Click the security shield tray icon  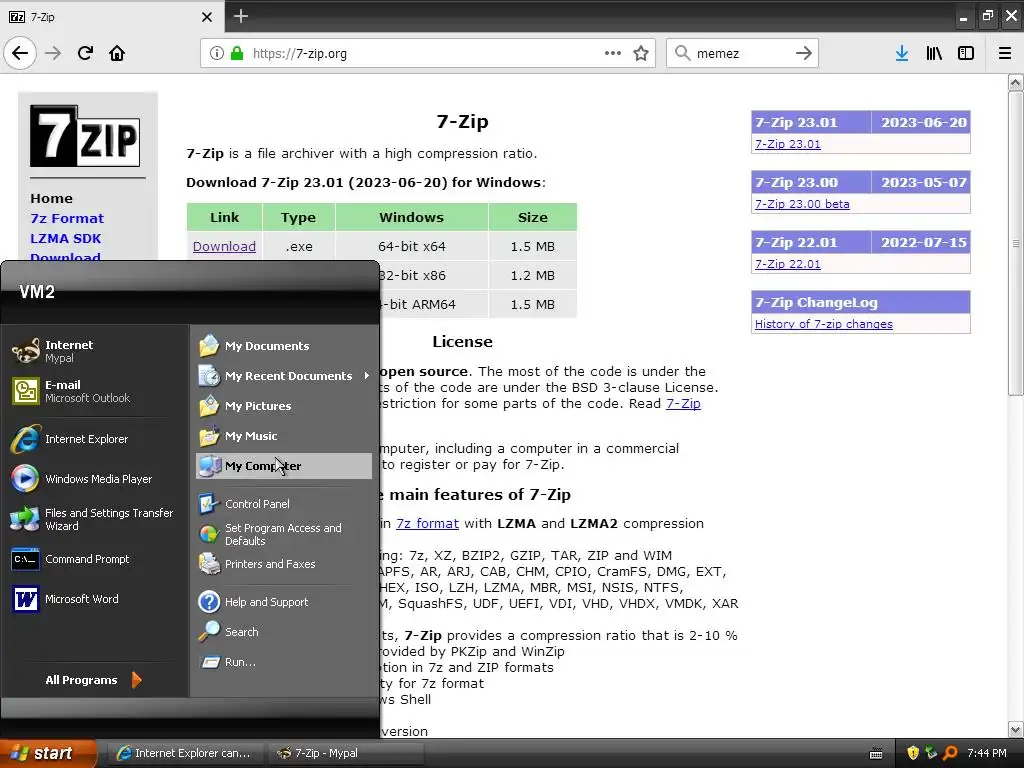(x=913, y=753)
